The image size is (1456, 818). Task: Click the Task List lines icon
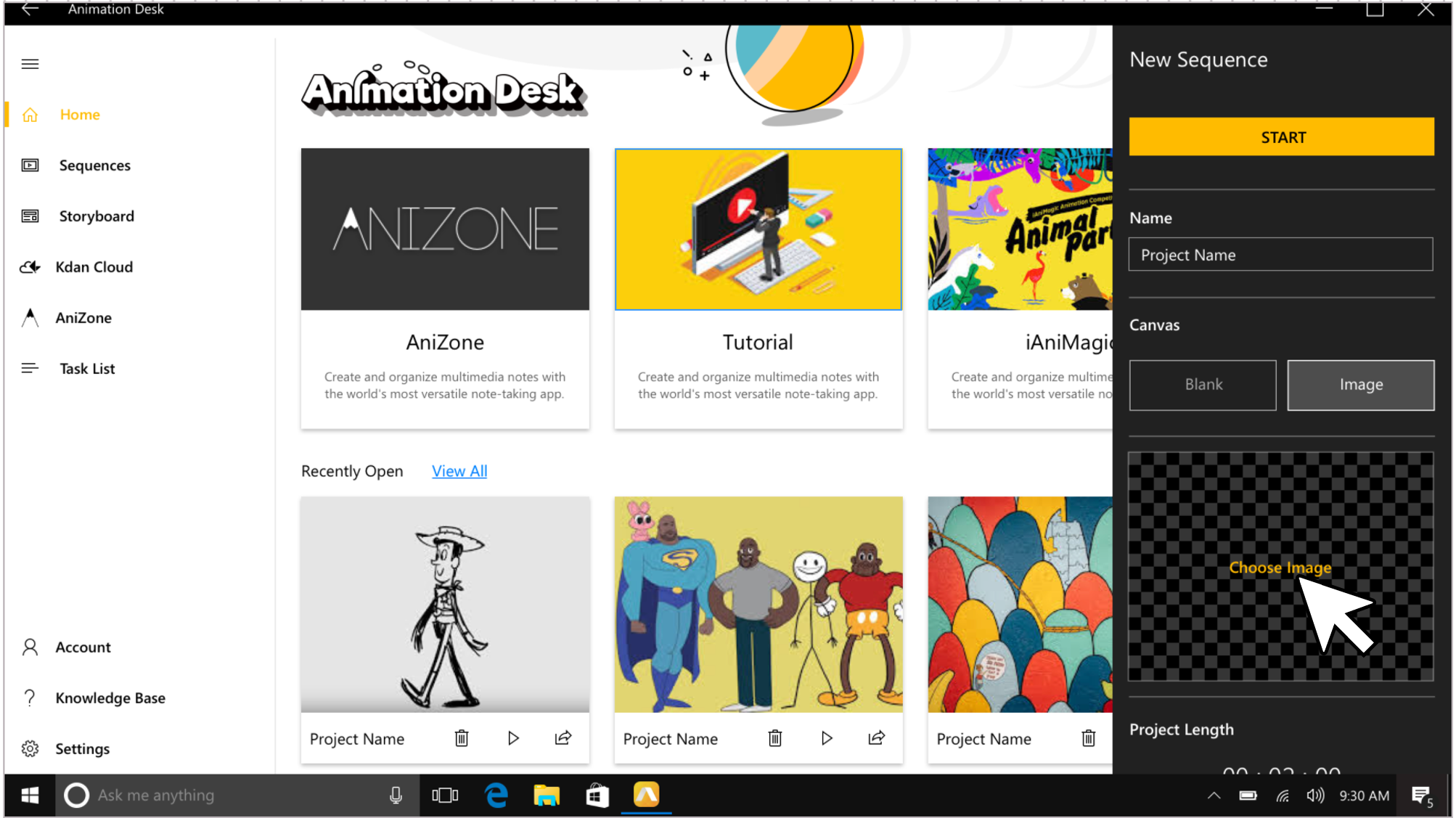coord(30,369)
